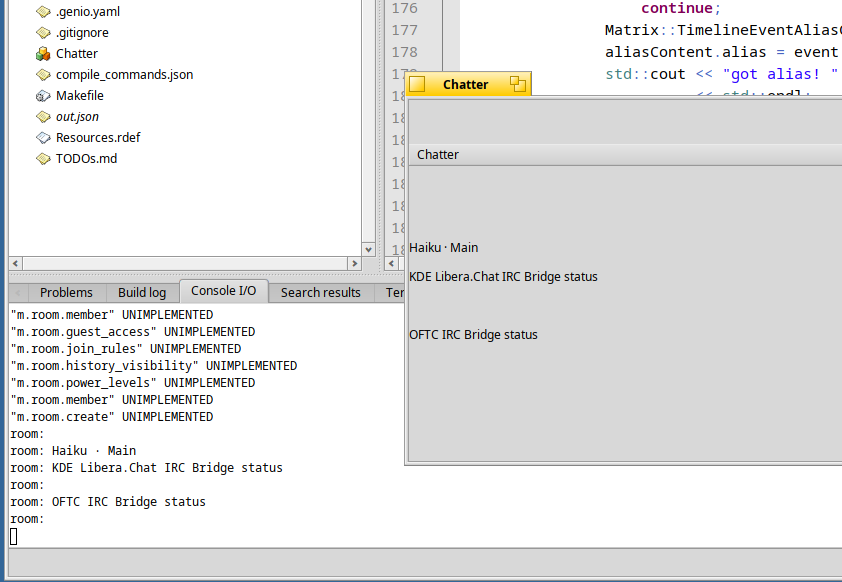Click the Chatter application file icon
Screen dimensions: 842x582
tap(43, 54)
